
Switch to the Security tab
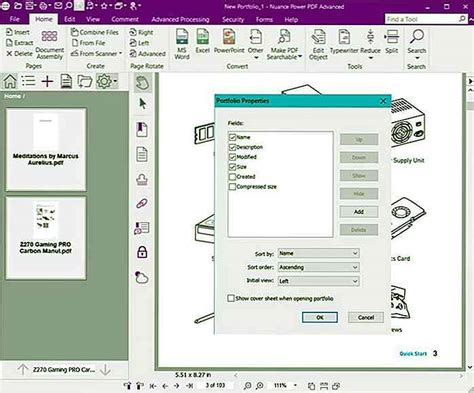233,19
